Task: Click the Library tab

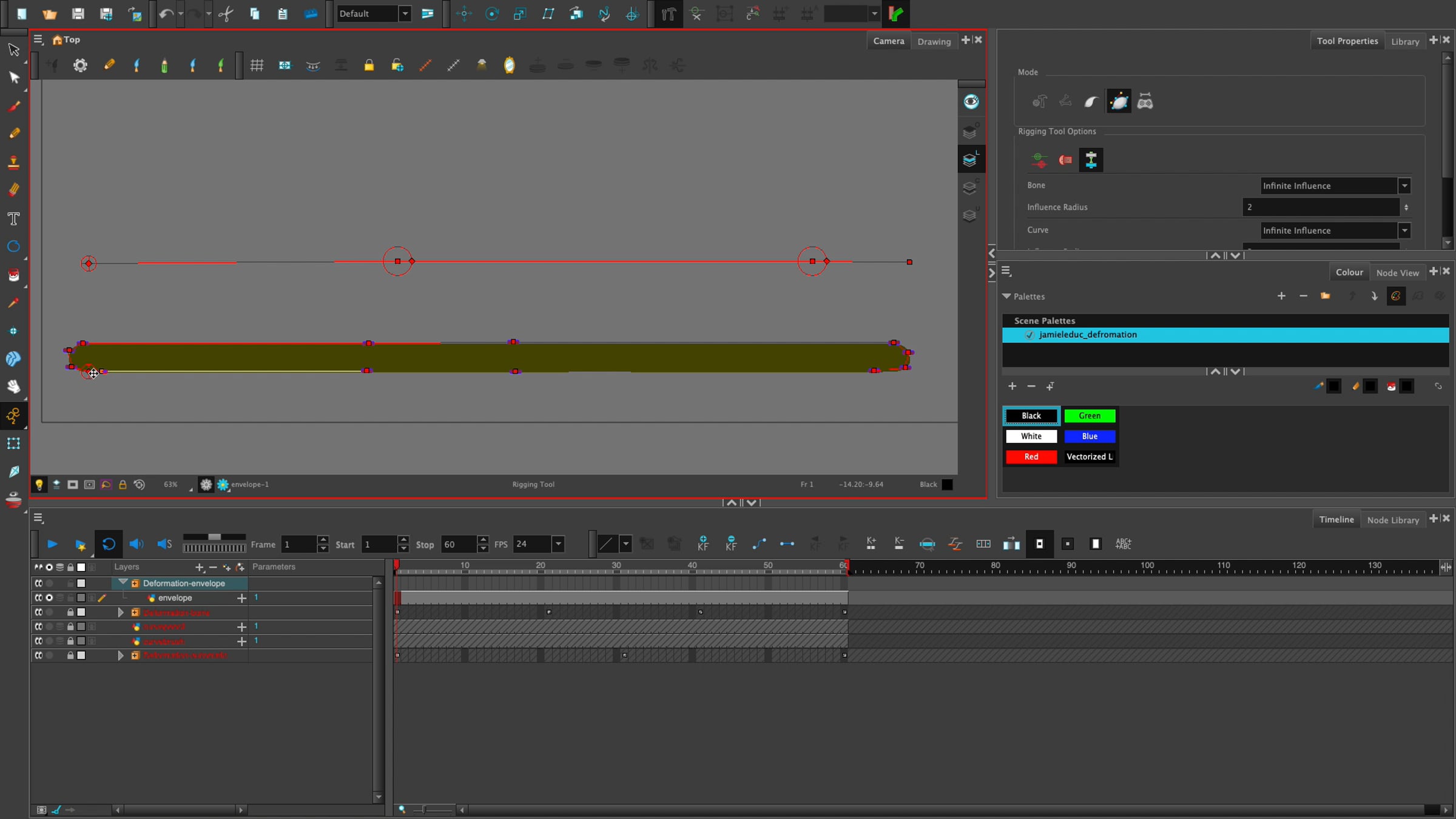Action: pyautogui.click(x=1405, y=41)
